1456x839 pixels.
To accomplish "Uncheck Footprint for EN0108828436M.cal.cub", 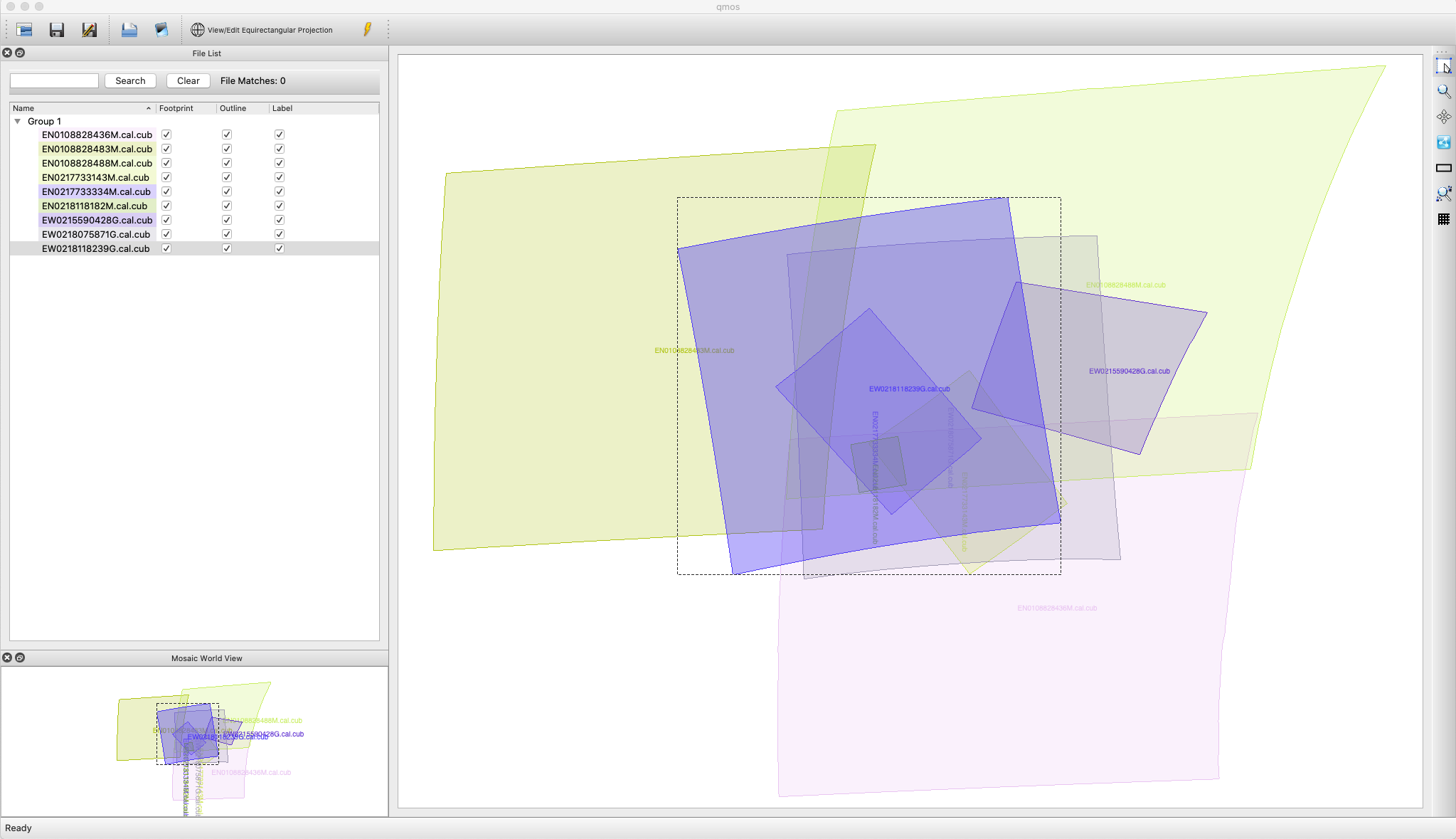I will (166, 134).
